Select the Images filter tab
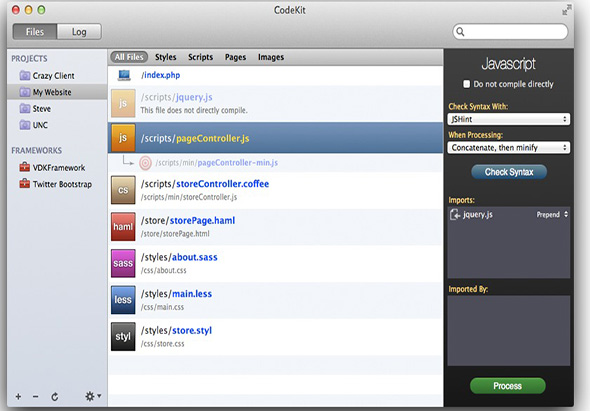590x411 pixels. (271, 57)
